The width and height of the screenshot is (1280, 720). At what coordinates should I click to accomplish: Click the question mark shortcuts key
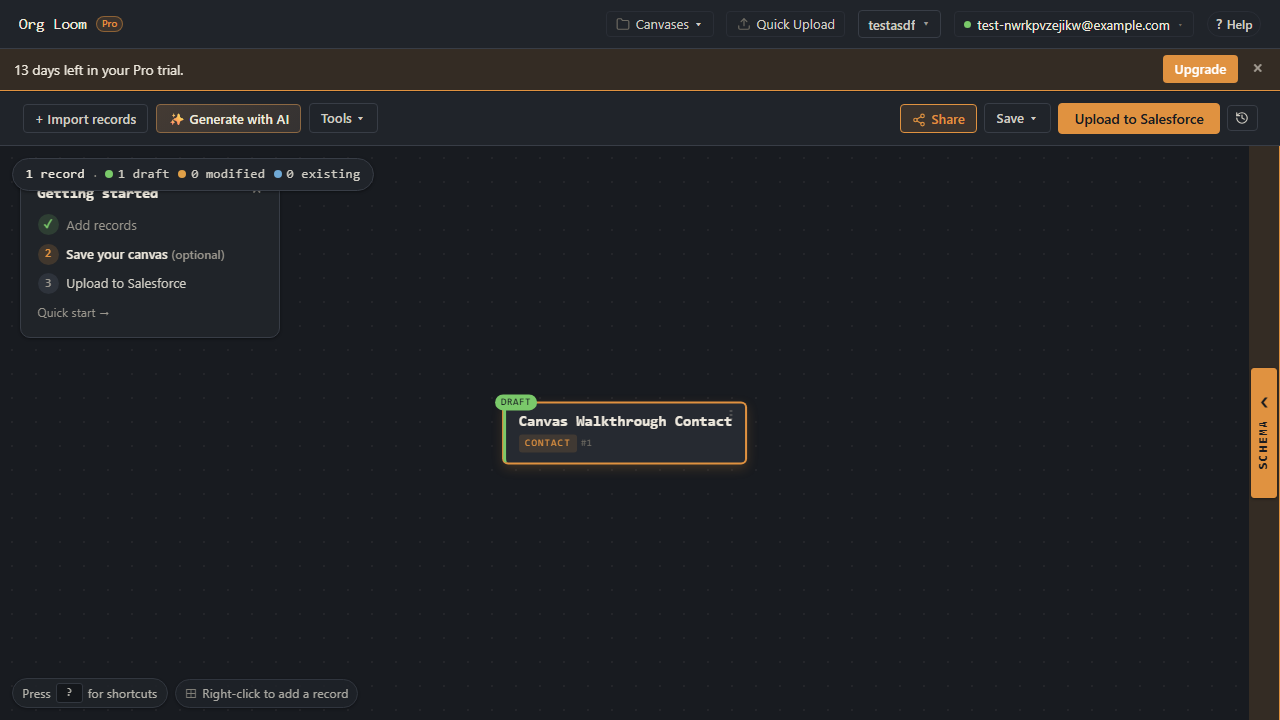[69, 693]
